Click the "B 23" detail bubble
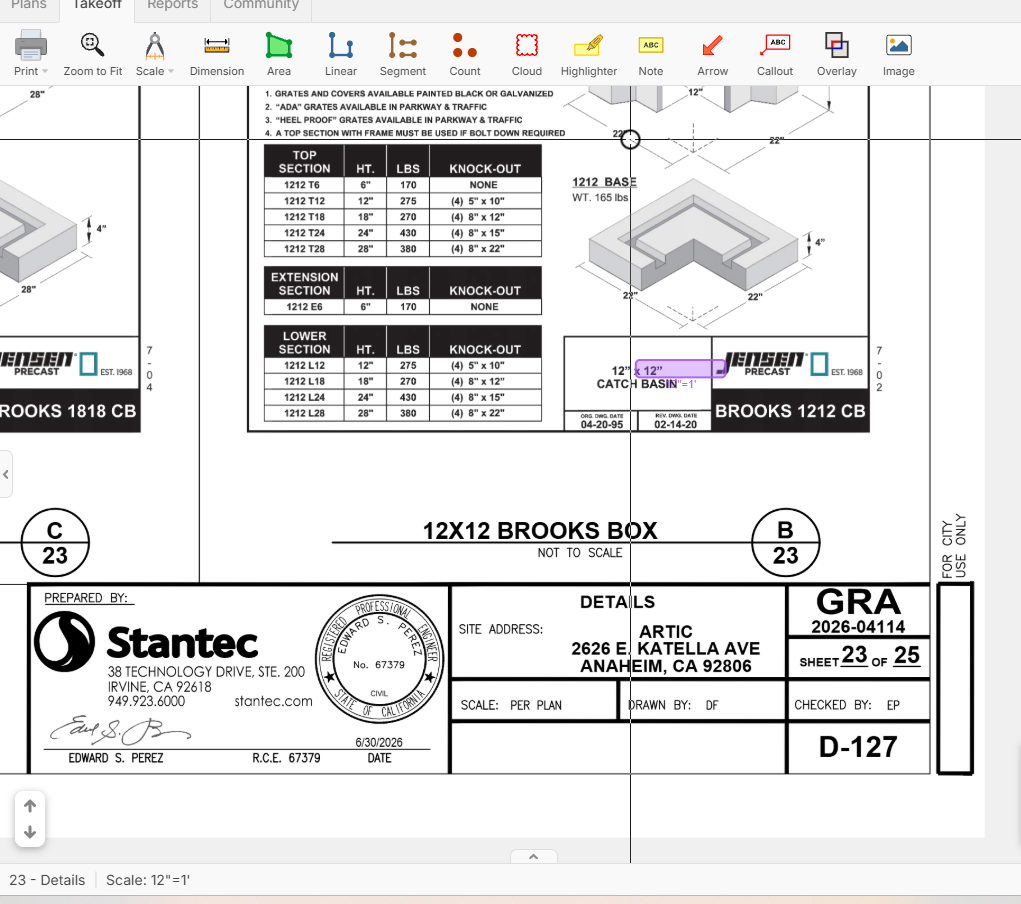1021x904 pixels. pyautogui.click(x=785, y=543)
